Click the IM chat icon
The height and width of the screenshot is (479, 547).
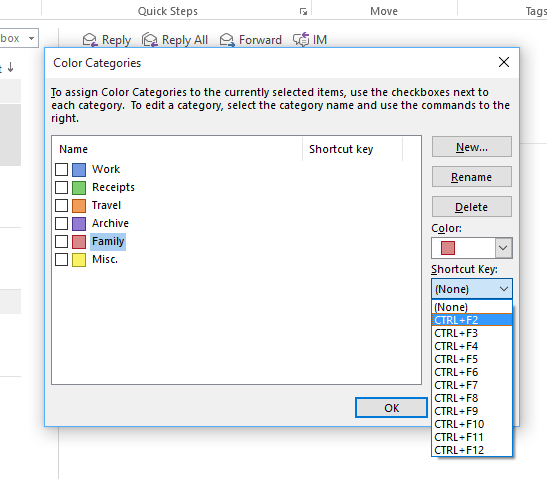(x=301, y=39)
